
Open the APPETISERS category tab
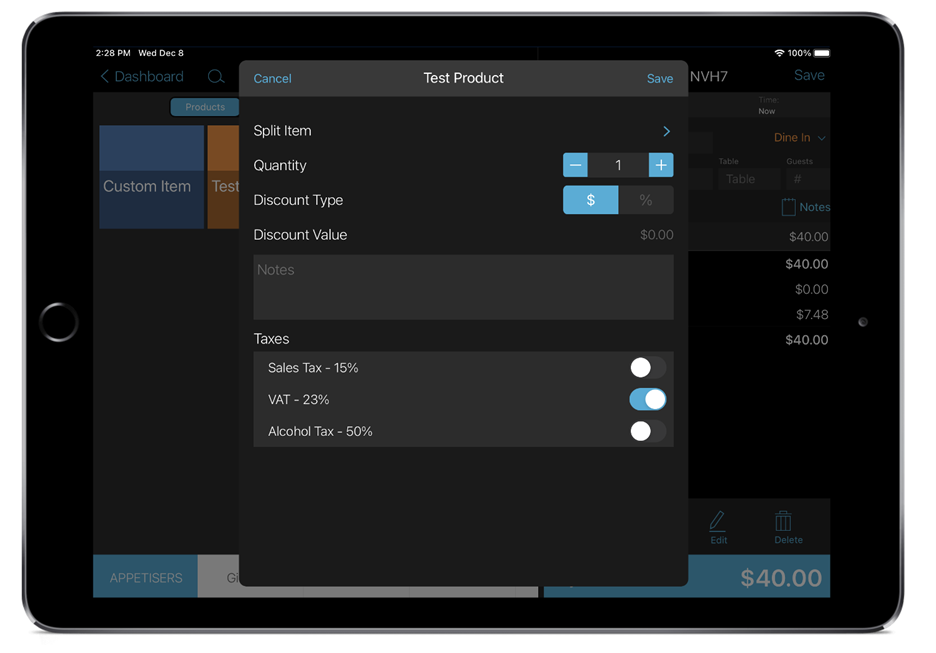point(146,578)
